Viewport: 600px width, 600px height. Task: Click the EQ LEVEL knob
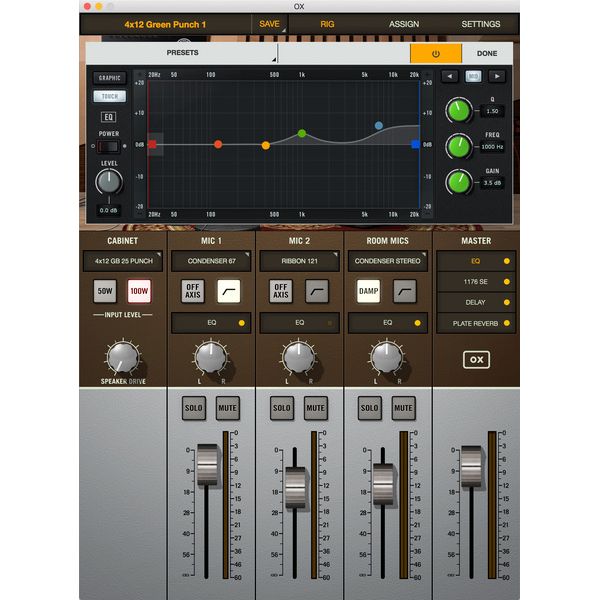(109, 181)
